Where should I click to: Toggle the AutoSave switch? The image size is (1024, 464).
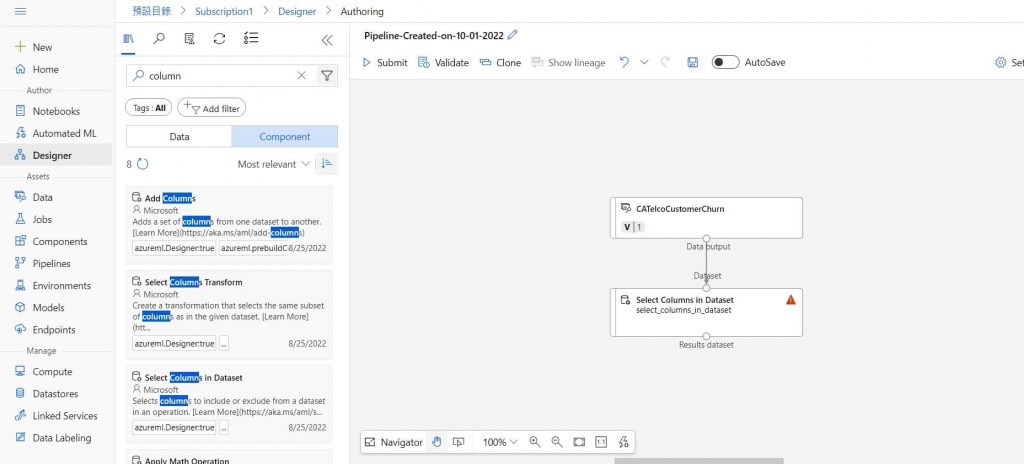coord(726,63)
